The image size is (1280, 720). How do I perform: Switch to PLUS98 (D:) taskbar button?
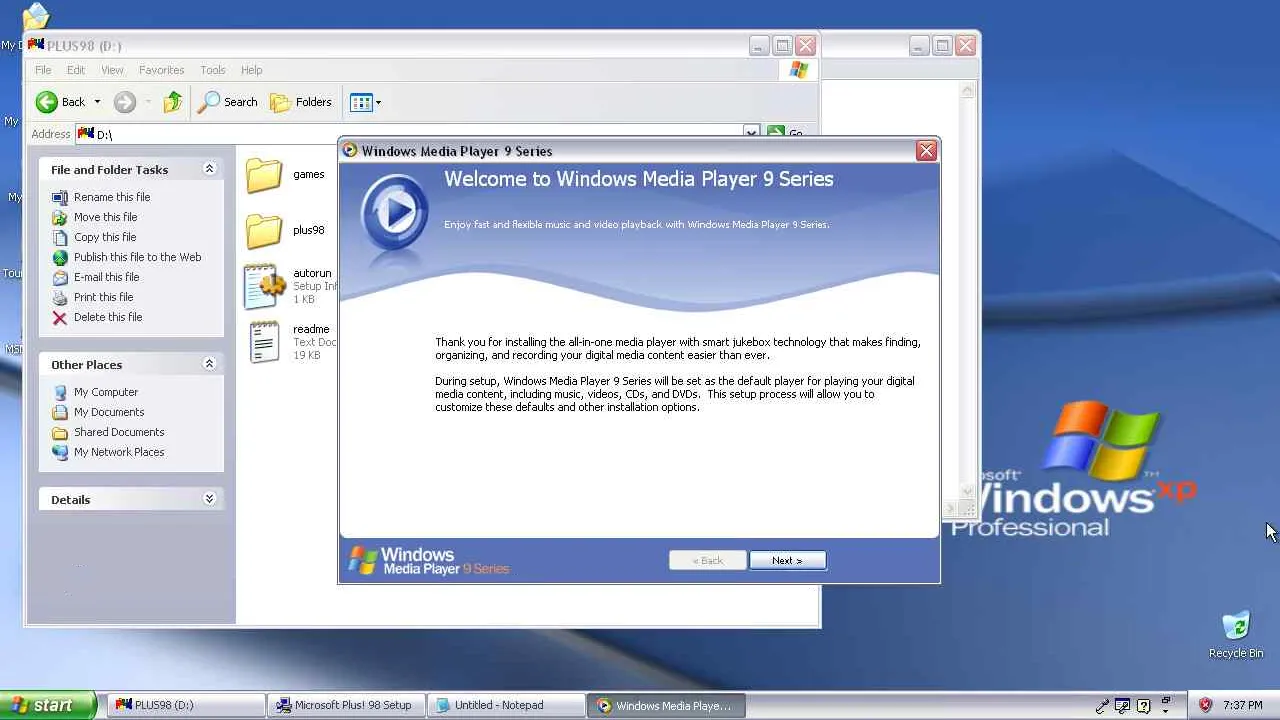186,705
